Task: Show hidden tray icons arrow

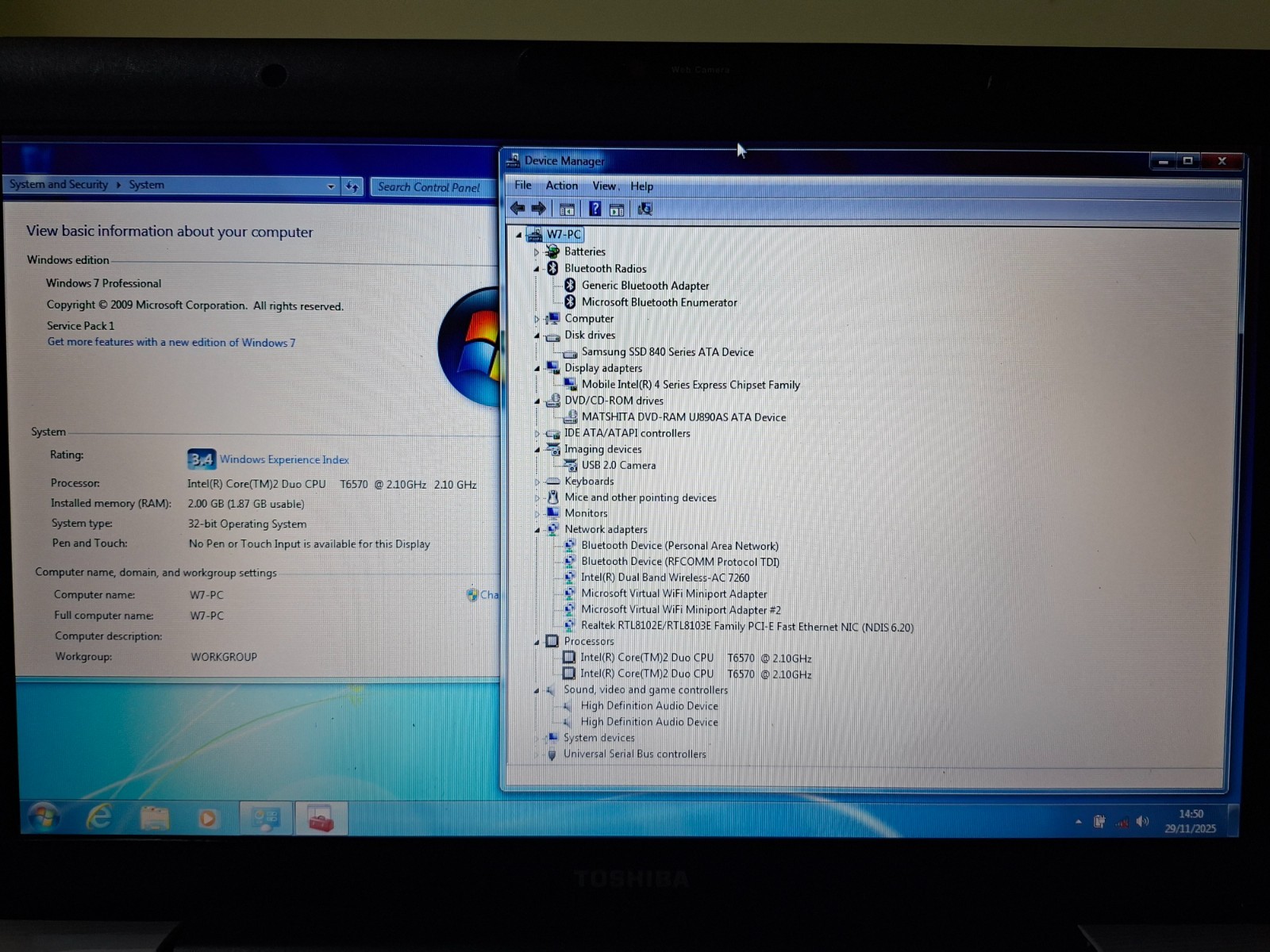Action: point(1078,822)
